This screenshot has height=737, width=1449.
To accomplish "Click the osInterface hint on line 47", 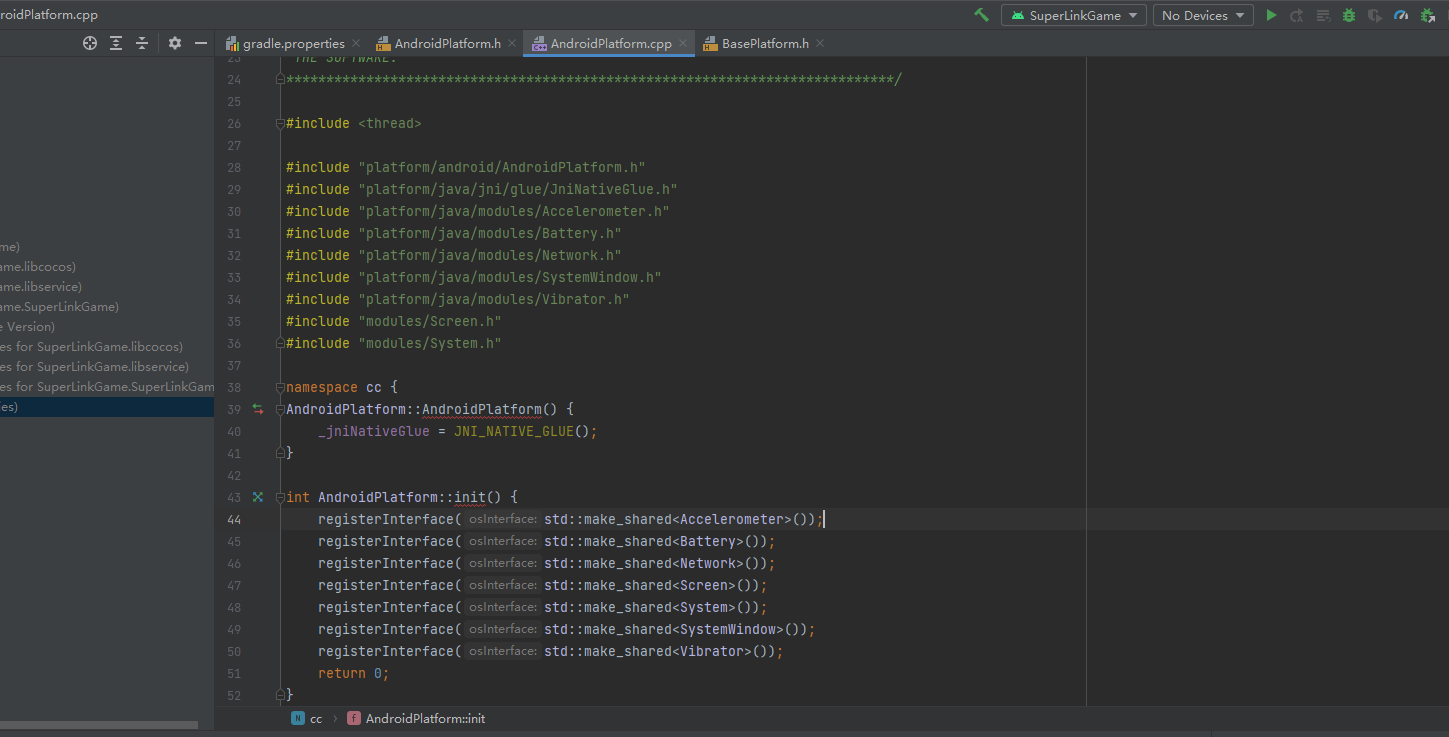I will 502,585.
